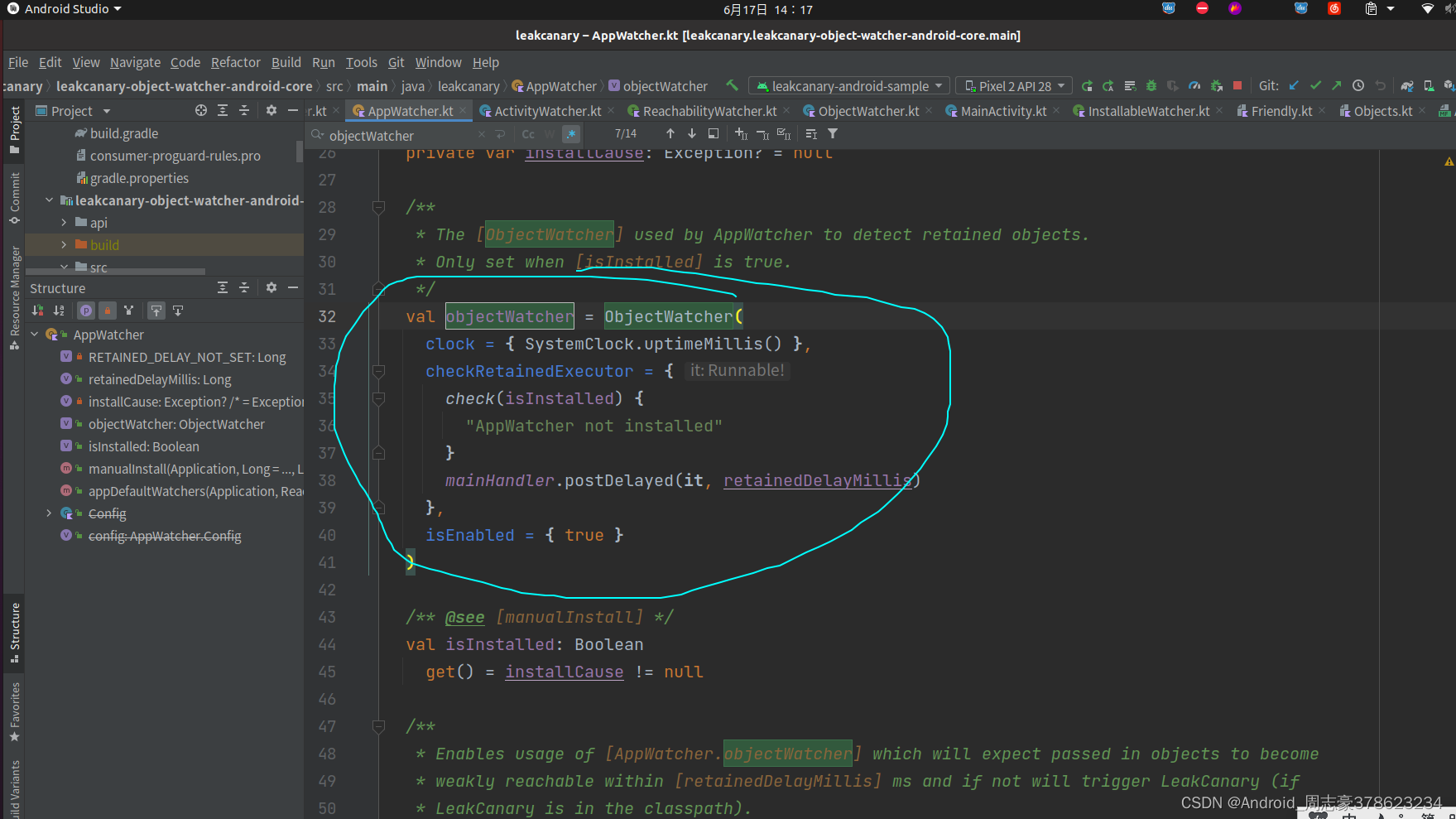Expand all in Structure panel
The image size is (1456, 819).
(x=223, y=287)
